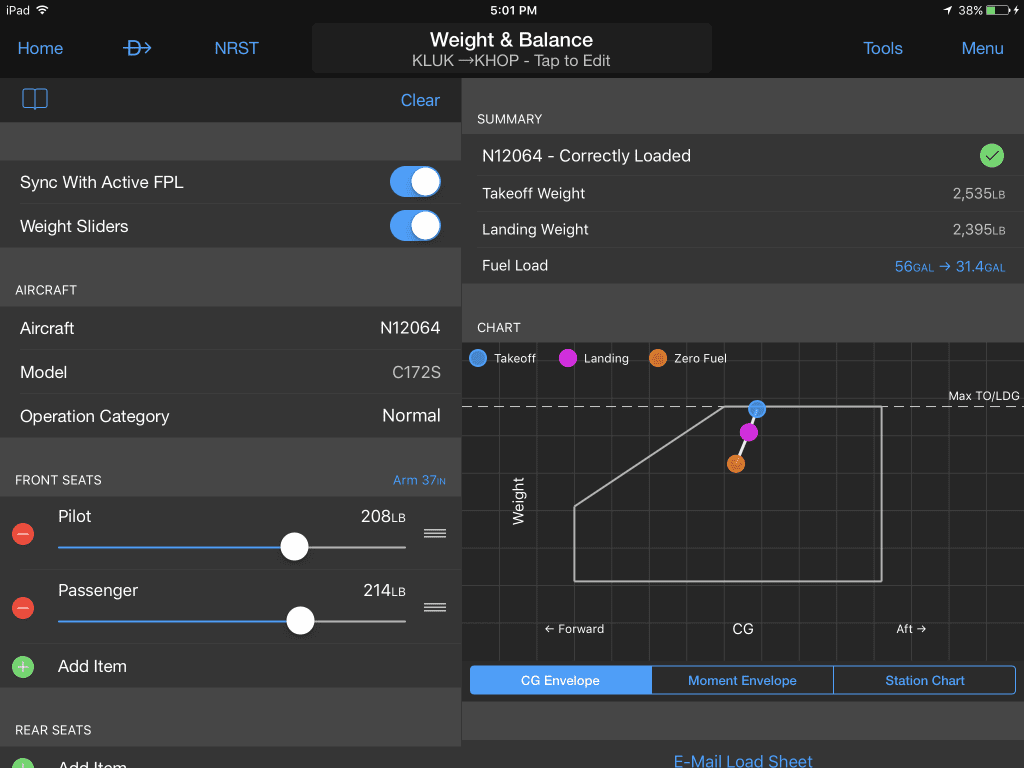
Task: Remove the Passenger entry with red minus
Action: pyautogui.click(x=22, y=607)
